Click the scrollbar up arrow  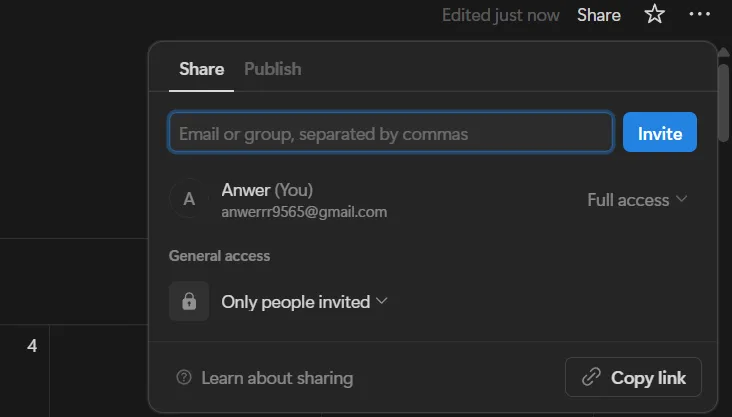click(723, 52)
